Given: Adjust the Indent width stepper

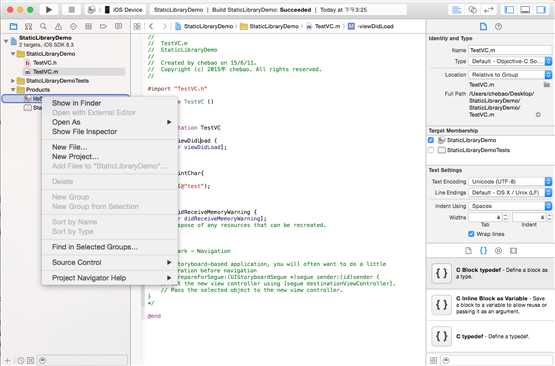Looking at the screenshot, I should (549, 217).
